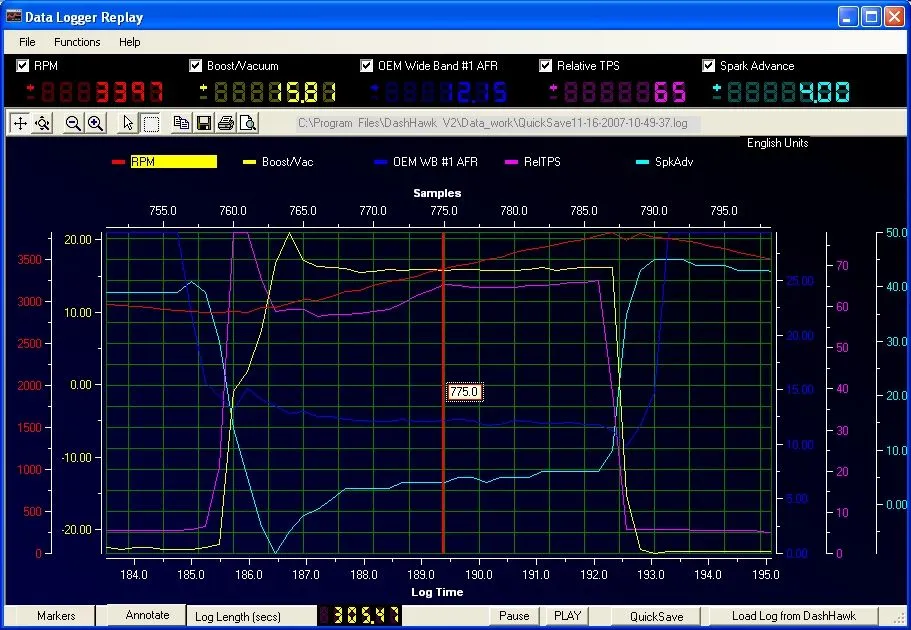This screenshot has width=911, height=630.
Task: Copy the chart to clipboard
Action: click(x=182, y=122)
